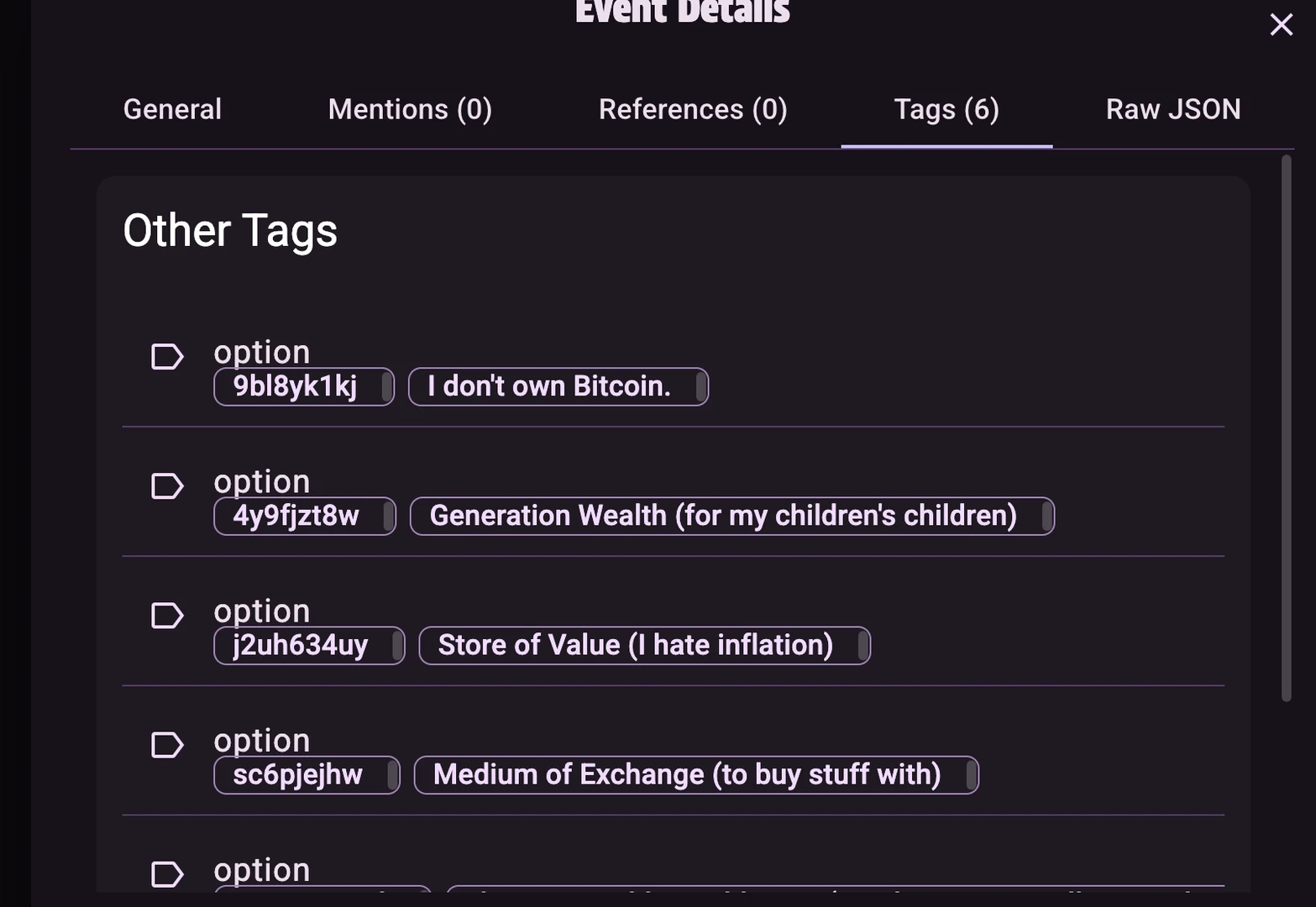Click the tag icon in the last partially visible row
Image resolution: width=1316 pixels, height=907 pixels.
point(166,874)
